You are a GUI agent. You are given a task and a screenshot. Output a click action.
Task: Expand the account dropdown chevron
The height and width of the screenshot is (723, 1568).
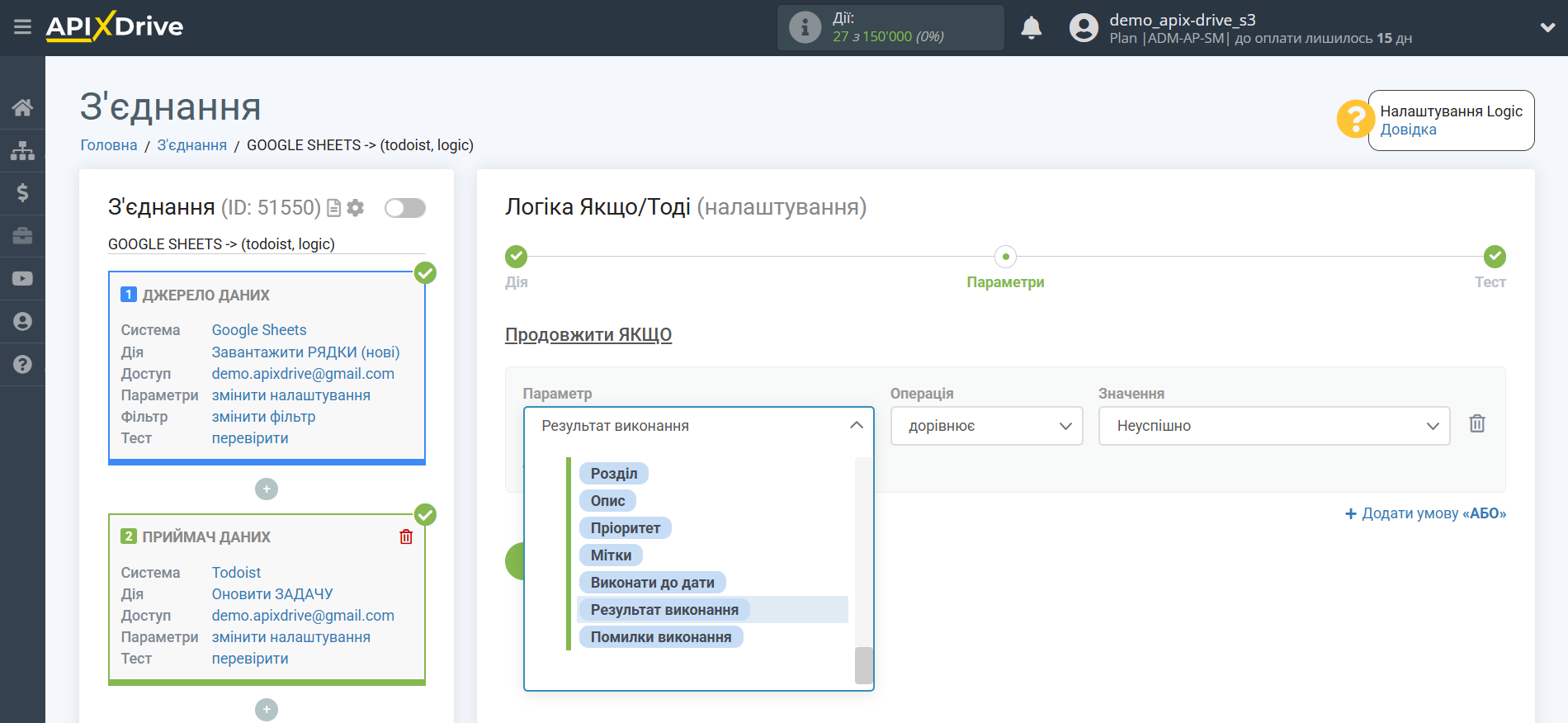[1547, 27]
